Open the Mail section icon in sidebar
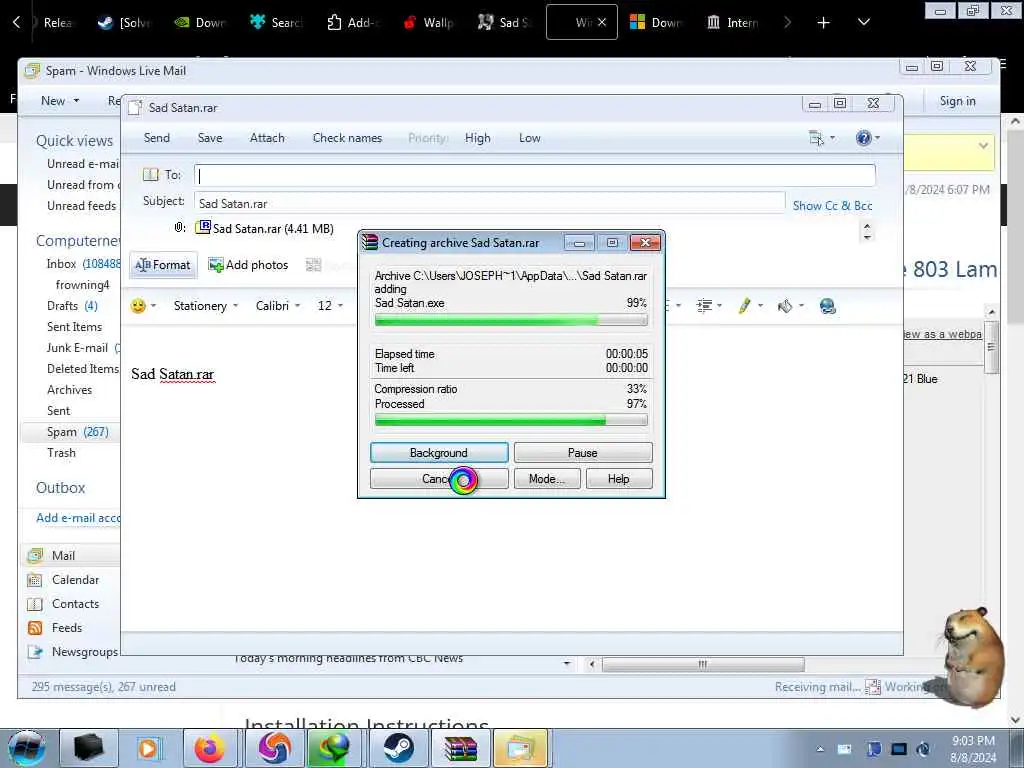Screen dimensions: 1024x768 click(x=35, y=556)
